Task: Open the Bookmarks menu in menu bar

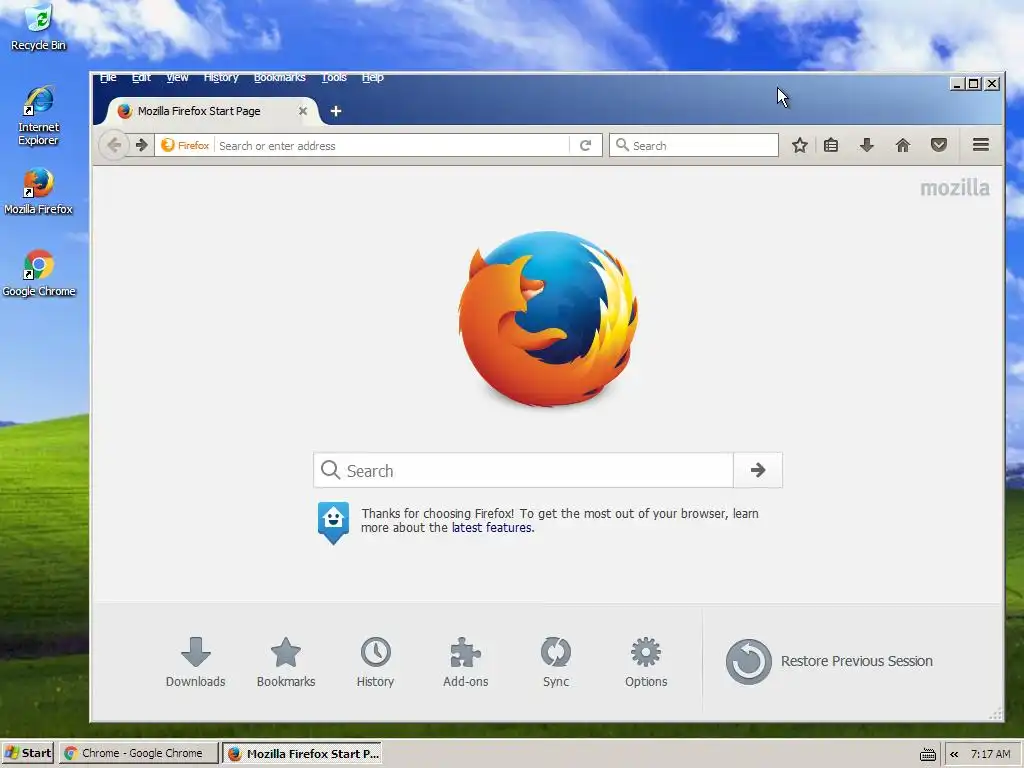Action: coord(280,77)
